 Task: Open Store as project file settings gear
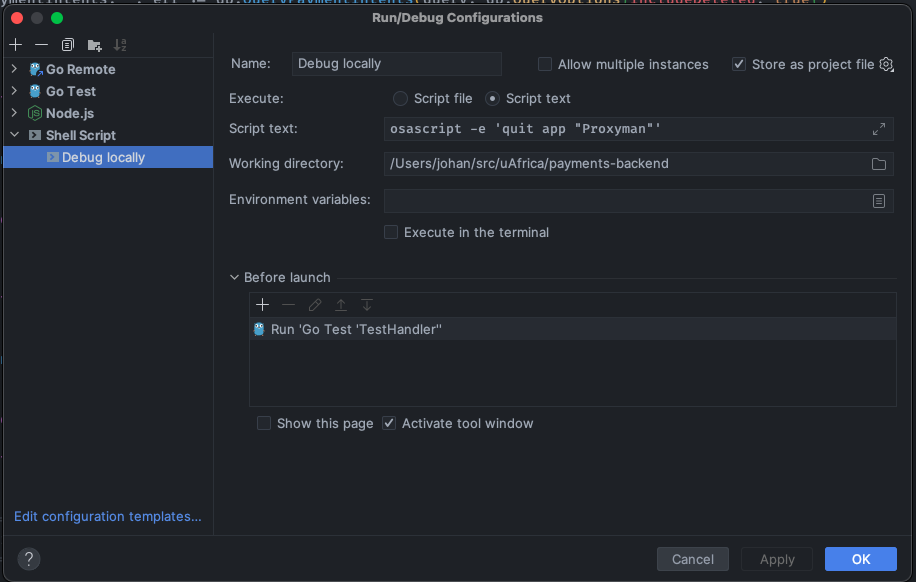[x=886, y=64]
